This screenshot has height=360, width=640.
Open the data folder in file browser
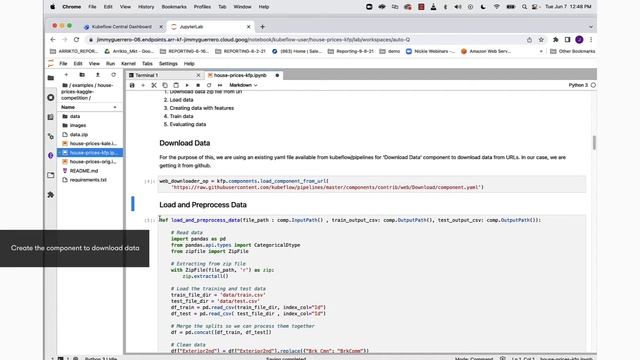[x=90, y=116]
